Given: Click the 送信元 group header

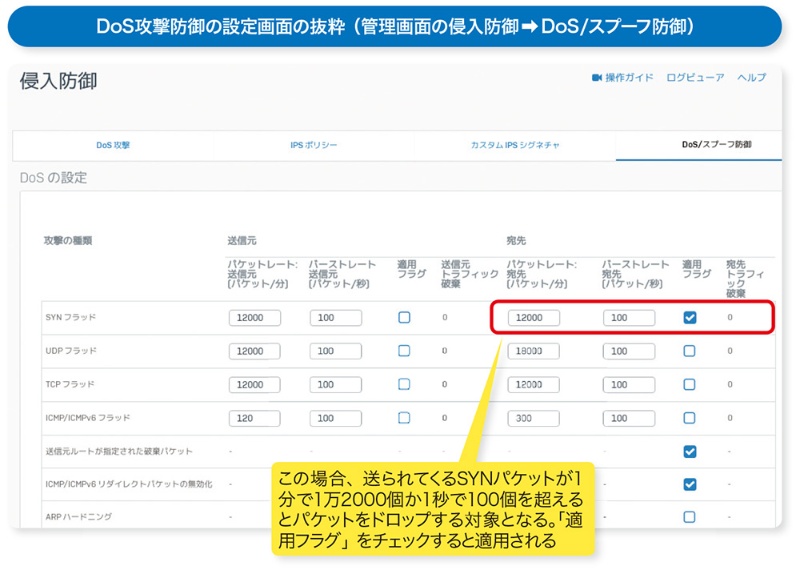Looking at the screenshot, I should 242,241.
